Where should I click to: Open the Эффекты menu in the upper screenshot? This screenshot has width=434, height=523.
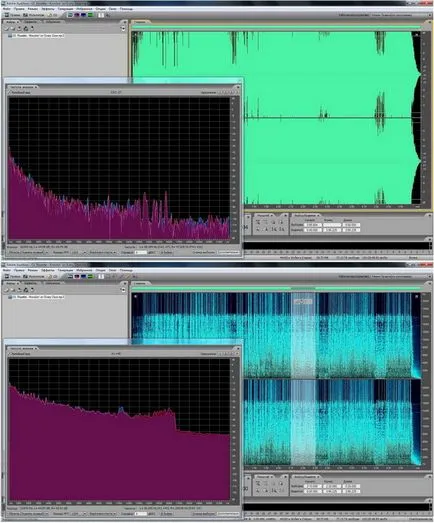tap(48, 9)
